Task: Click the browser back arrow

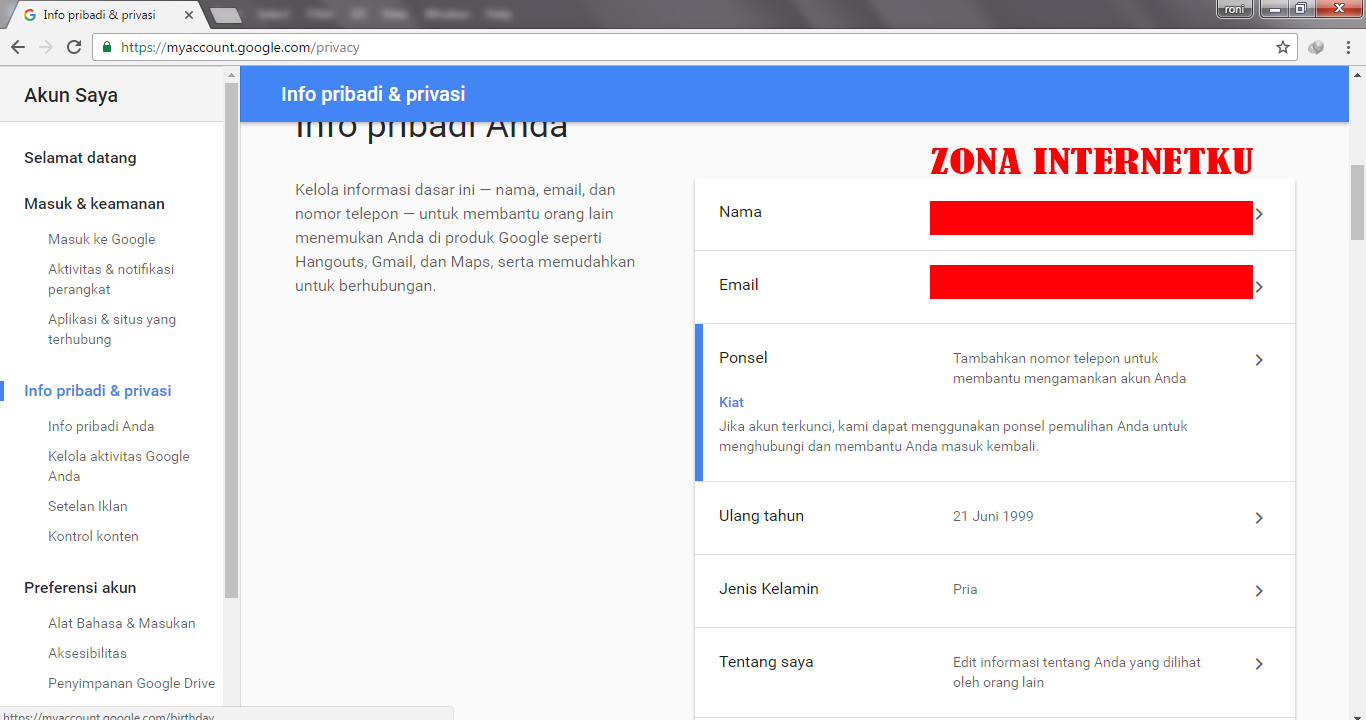Action: coord(18,46)
